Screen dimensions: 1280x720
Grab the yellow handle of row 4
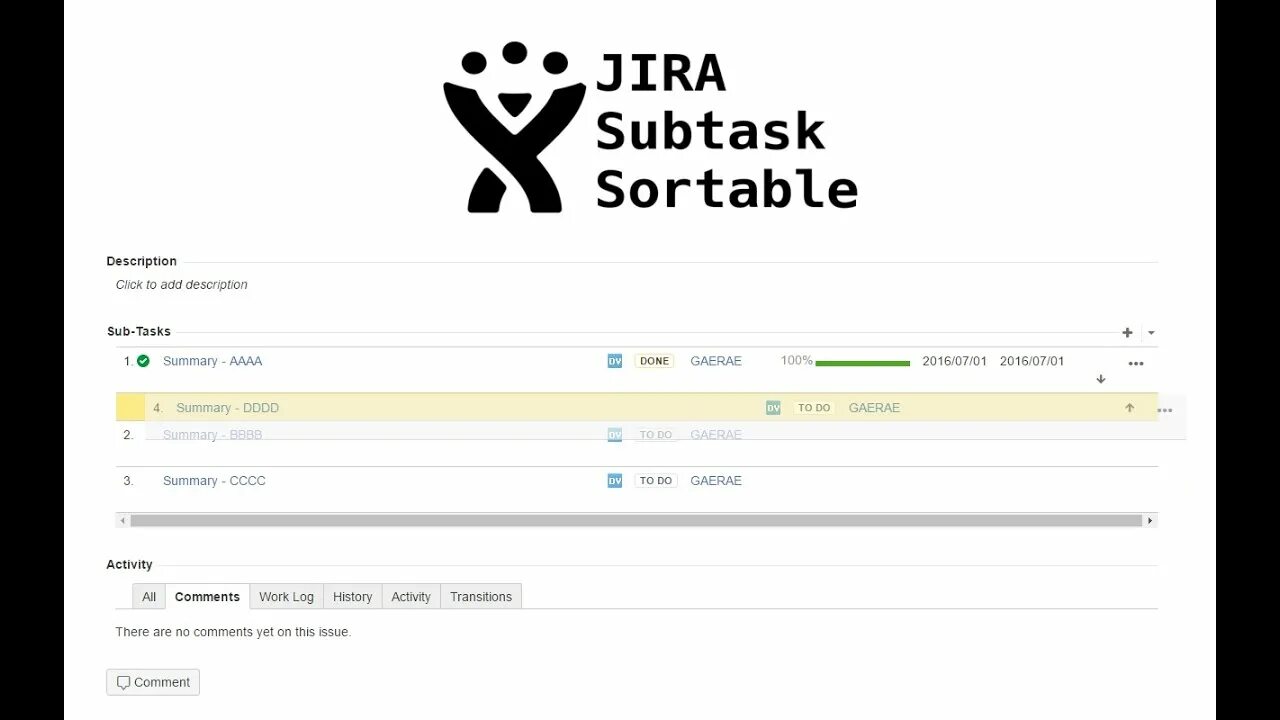(130, 407)
